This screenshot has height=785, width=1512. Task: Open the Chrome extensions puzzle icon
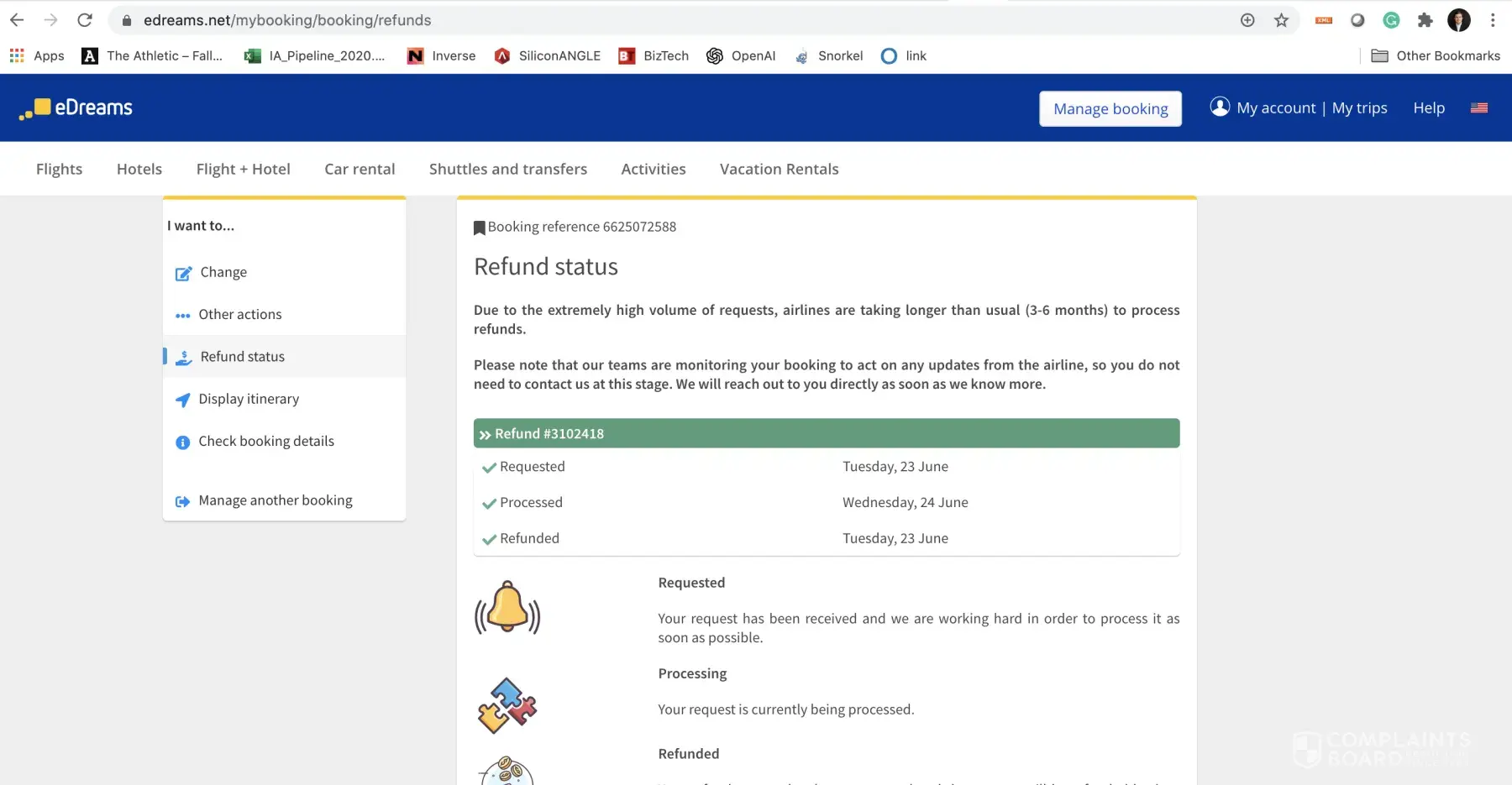[x=1425, y=20]
